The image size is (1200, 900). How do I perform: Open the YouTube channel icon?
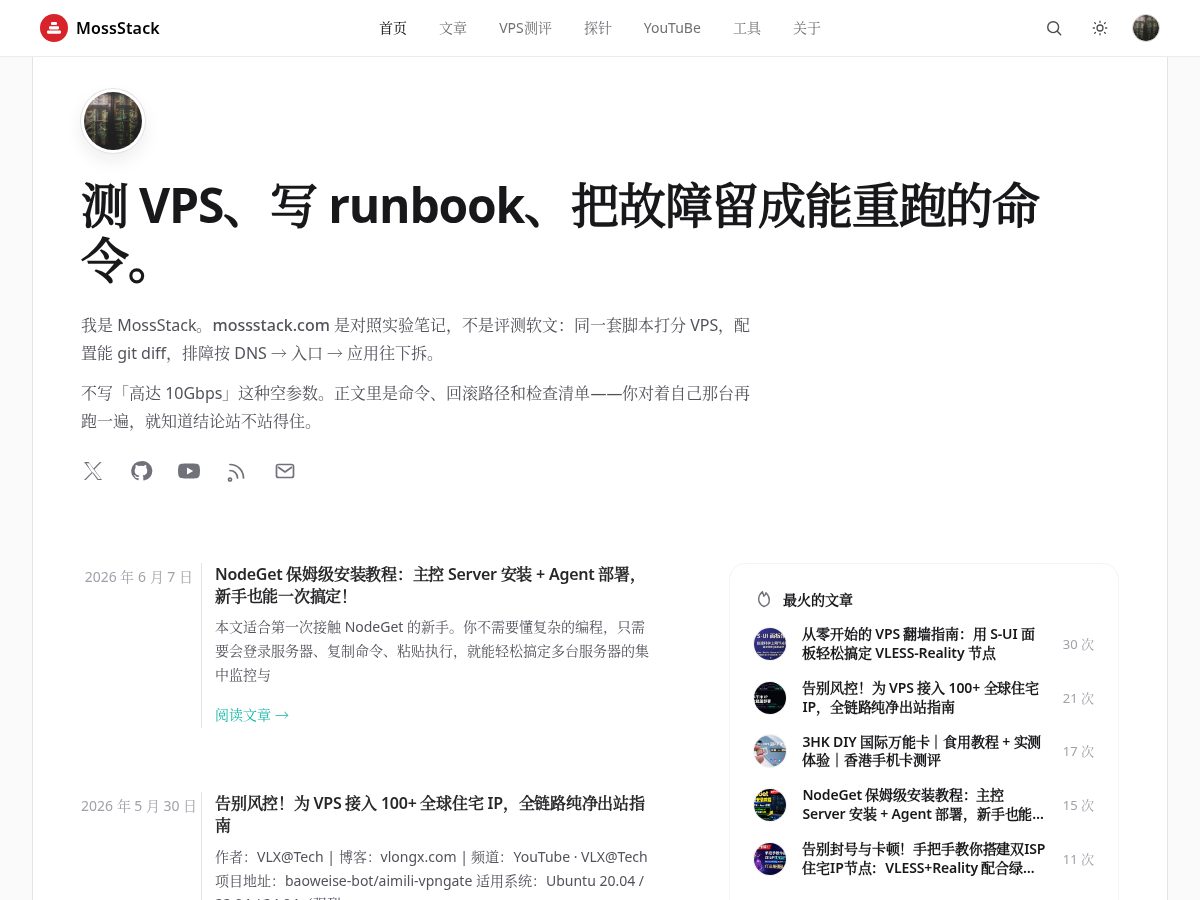[189, 471]
